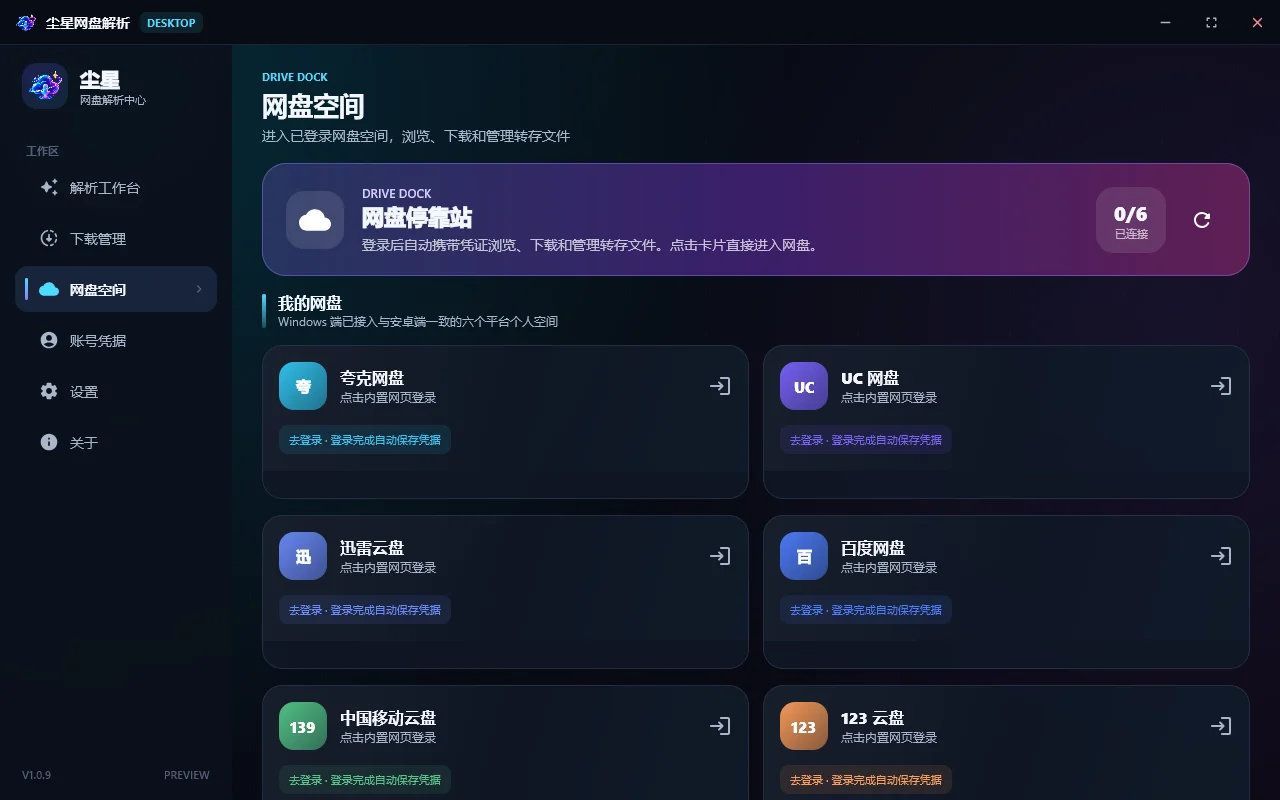
Task: Switch to 下载管理 page
Action: coord(116,238)
